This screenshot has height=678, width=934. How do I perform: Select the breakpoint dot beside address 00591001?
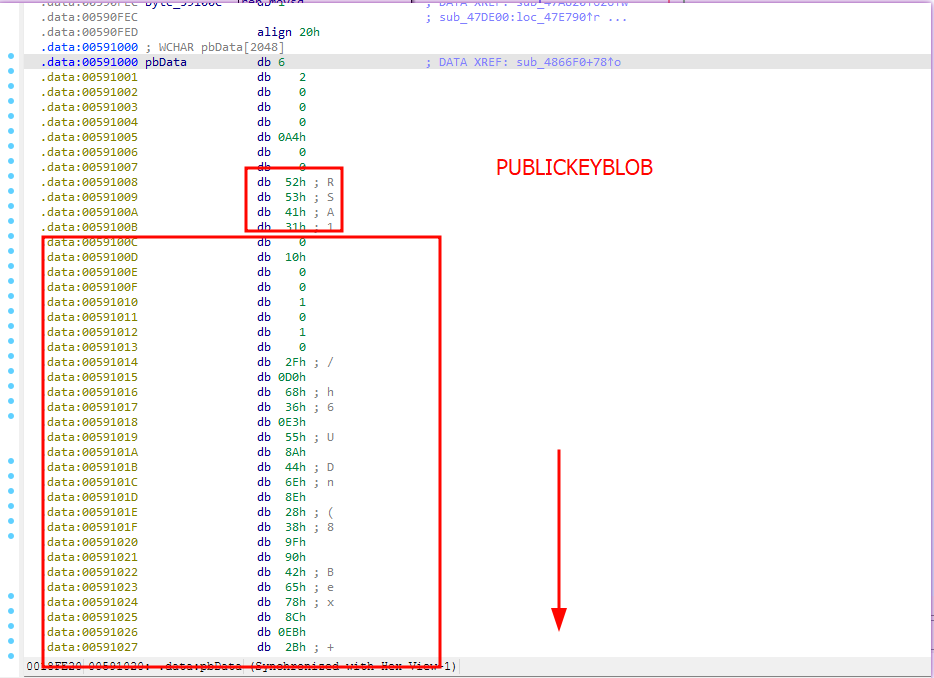(x=11, y=71)
